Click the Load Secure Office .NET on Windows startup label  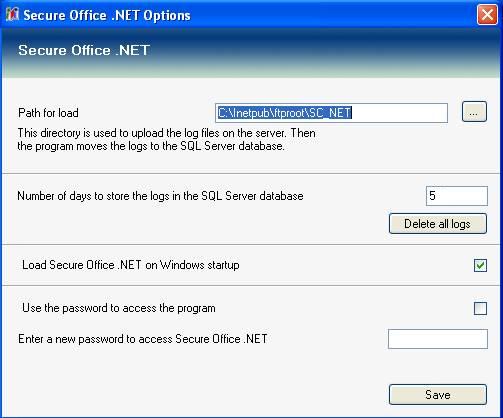pos(131,265)
